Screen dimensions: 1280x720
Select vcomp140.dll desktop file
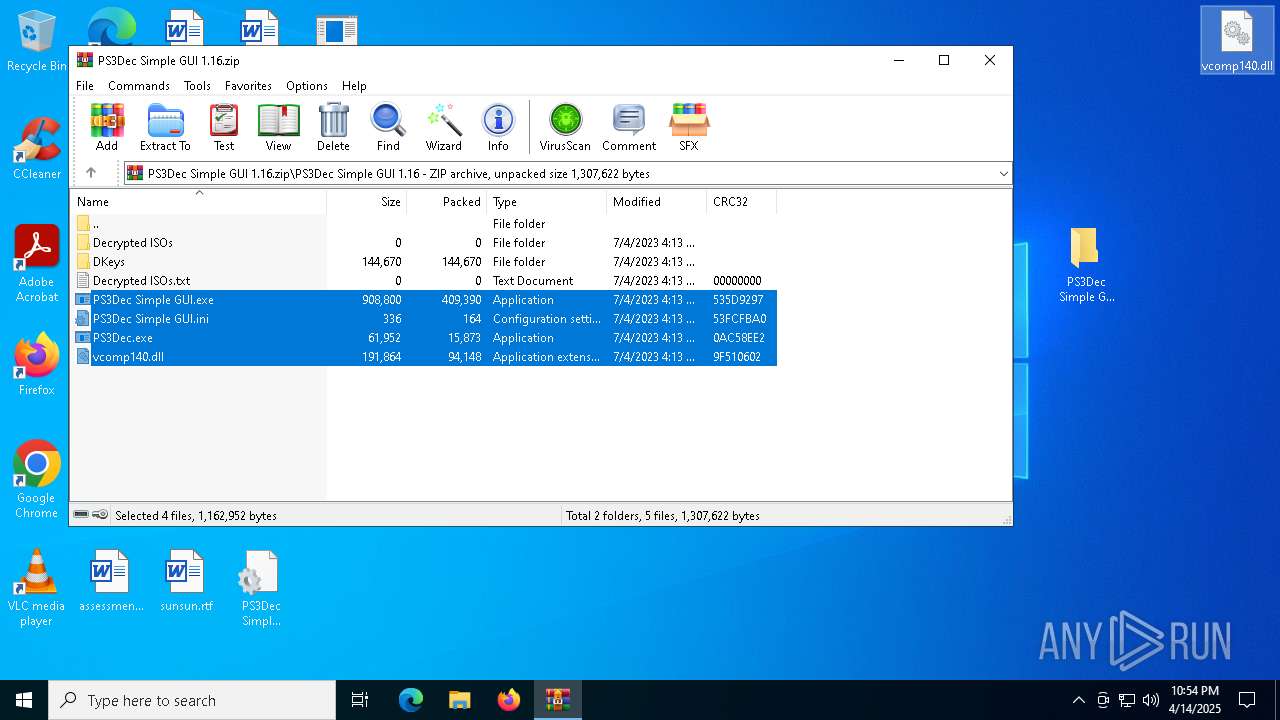pyautogui.click(x=1237, y=40)
